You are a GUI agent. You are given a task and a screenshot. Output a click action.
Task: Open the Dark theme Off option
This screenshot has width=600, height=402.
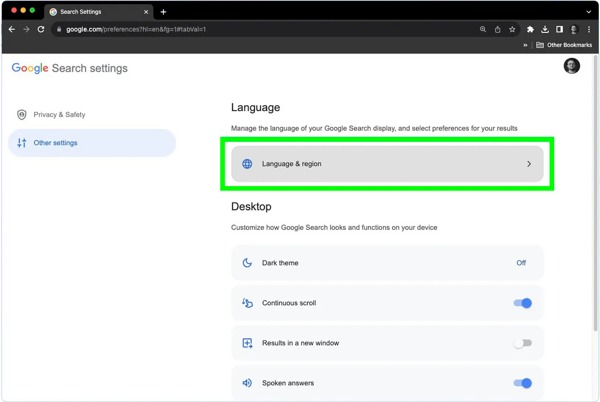click(x=520, y=263)
